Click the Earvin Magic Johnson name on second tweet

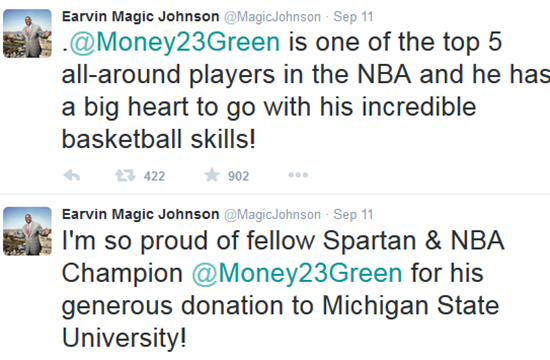[x=140, y=214]
